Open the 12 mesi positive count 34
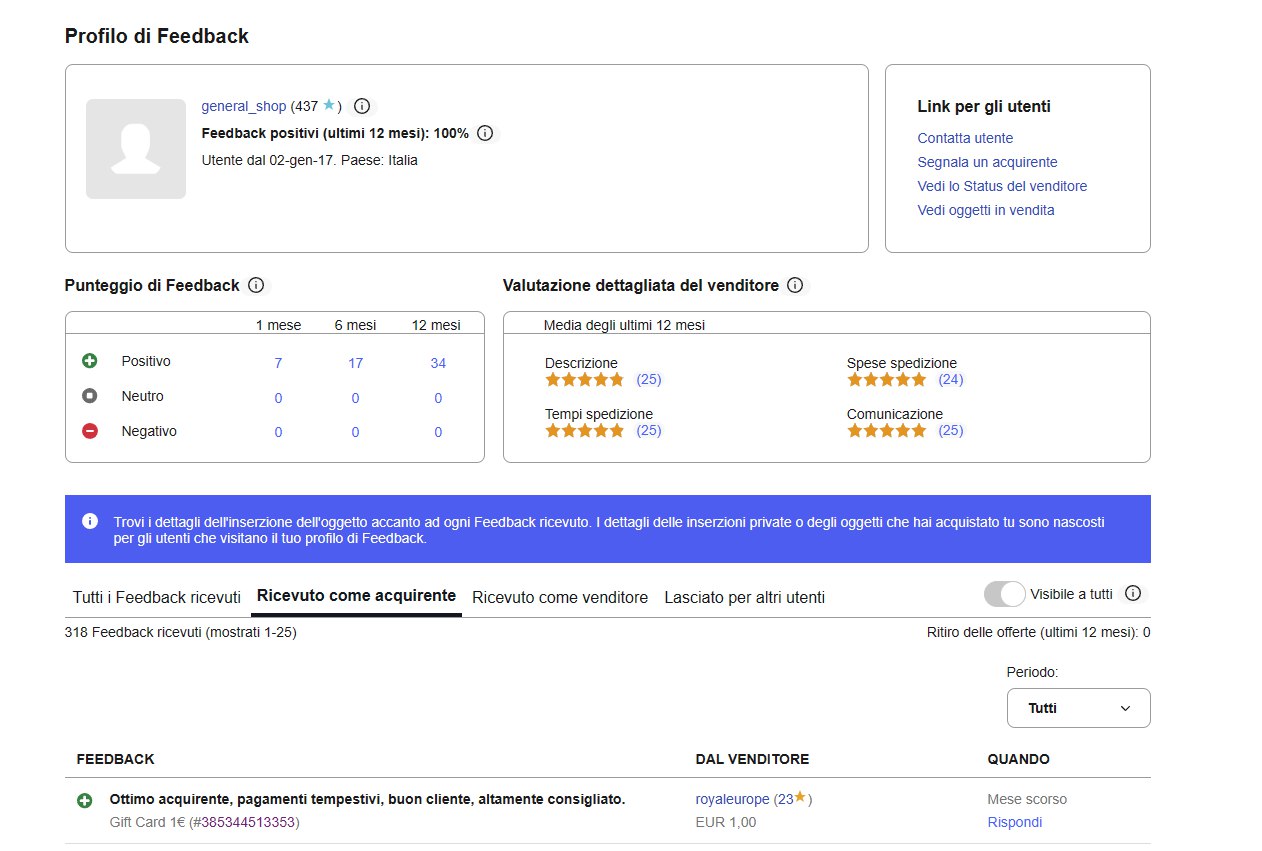The image size is (1262, 851). [x=438, y=363]
